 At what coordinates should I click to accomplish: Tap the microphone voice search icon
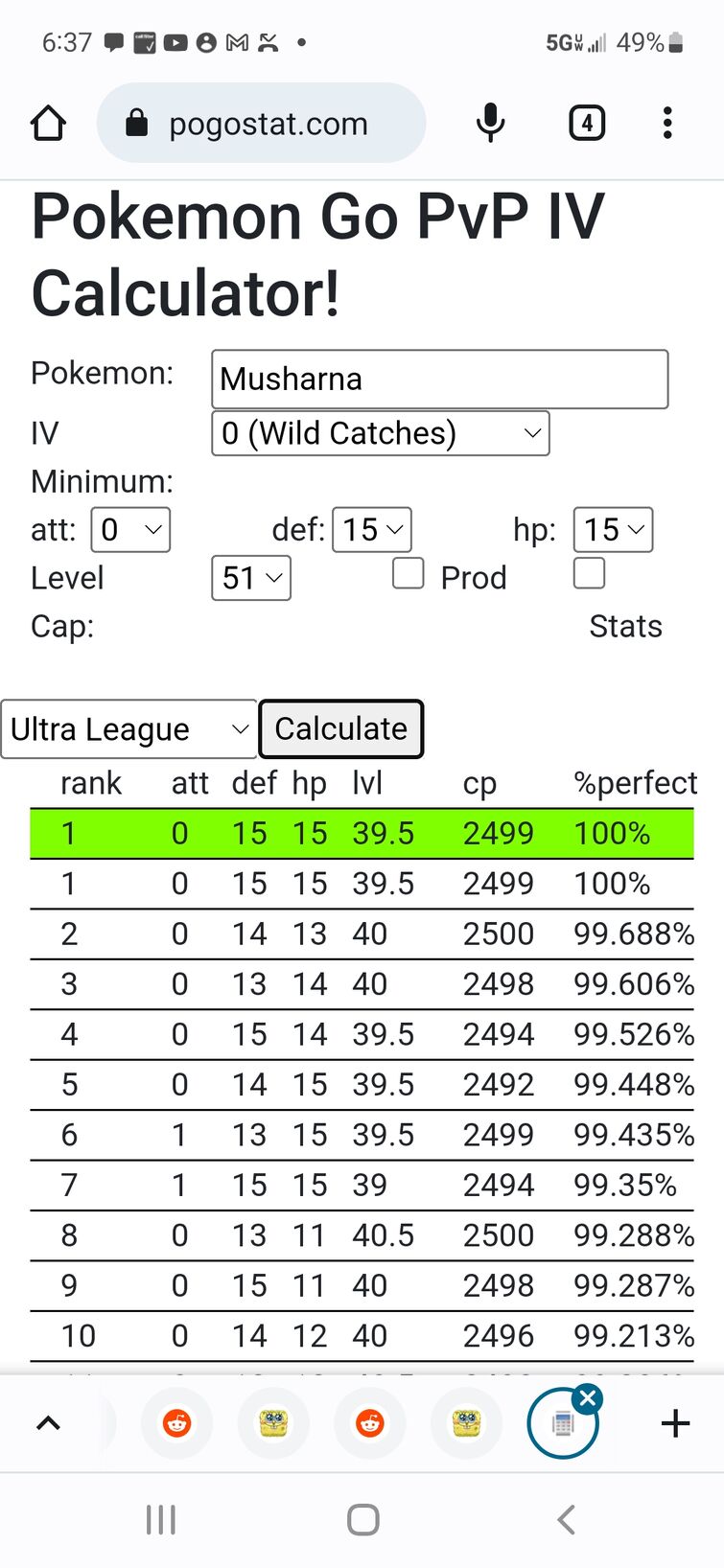click(490, 124)
